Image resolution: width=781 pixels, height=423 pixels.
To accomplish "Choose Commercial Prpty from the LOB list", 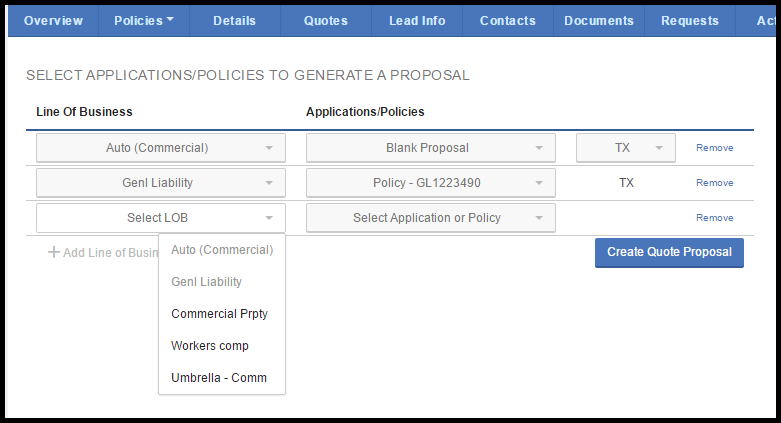I will [x=219, y=314].
